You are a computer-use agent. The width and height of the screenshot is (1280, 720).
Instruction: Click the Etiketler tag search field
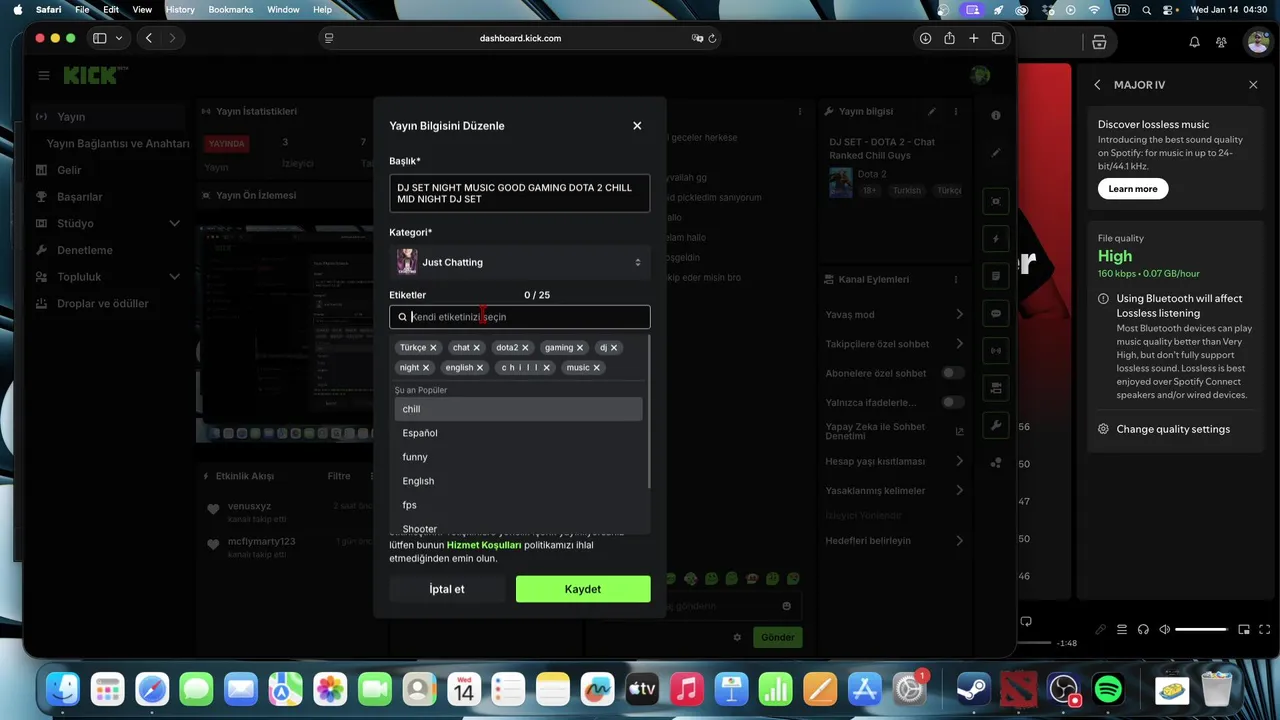click(x=520, y=317)
